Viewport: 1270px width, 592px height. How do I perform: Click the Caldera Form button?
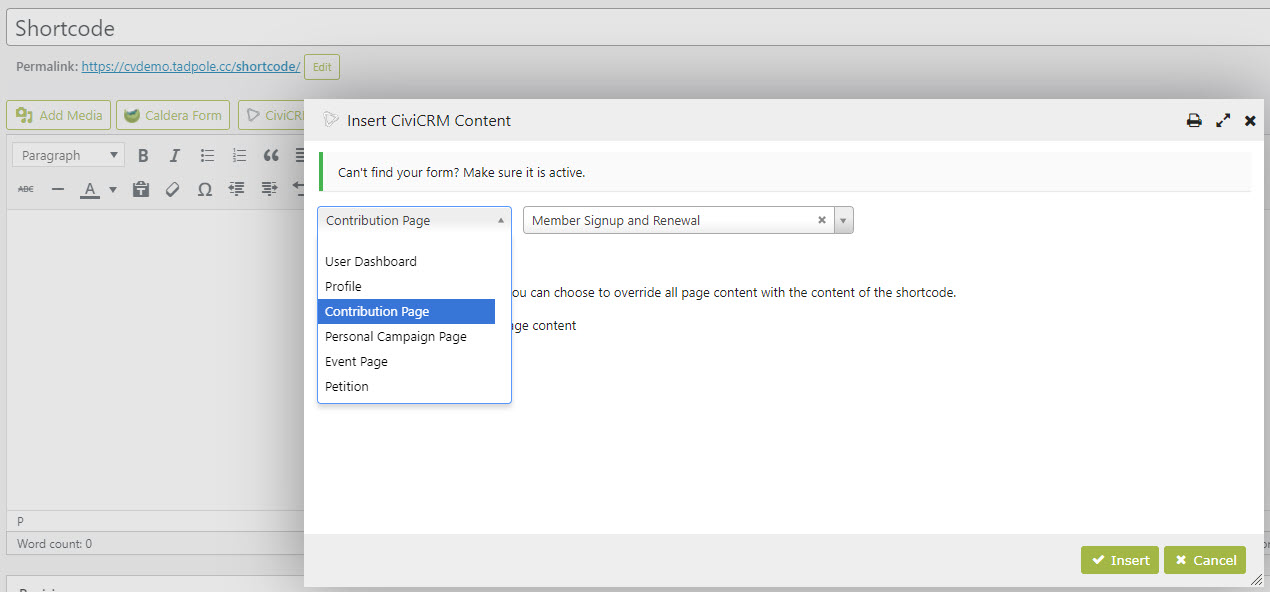[173, 115]
